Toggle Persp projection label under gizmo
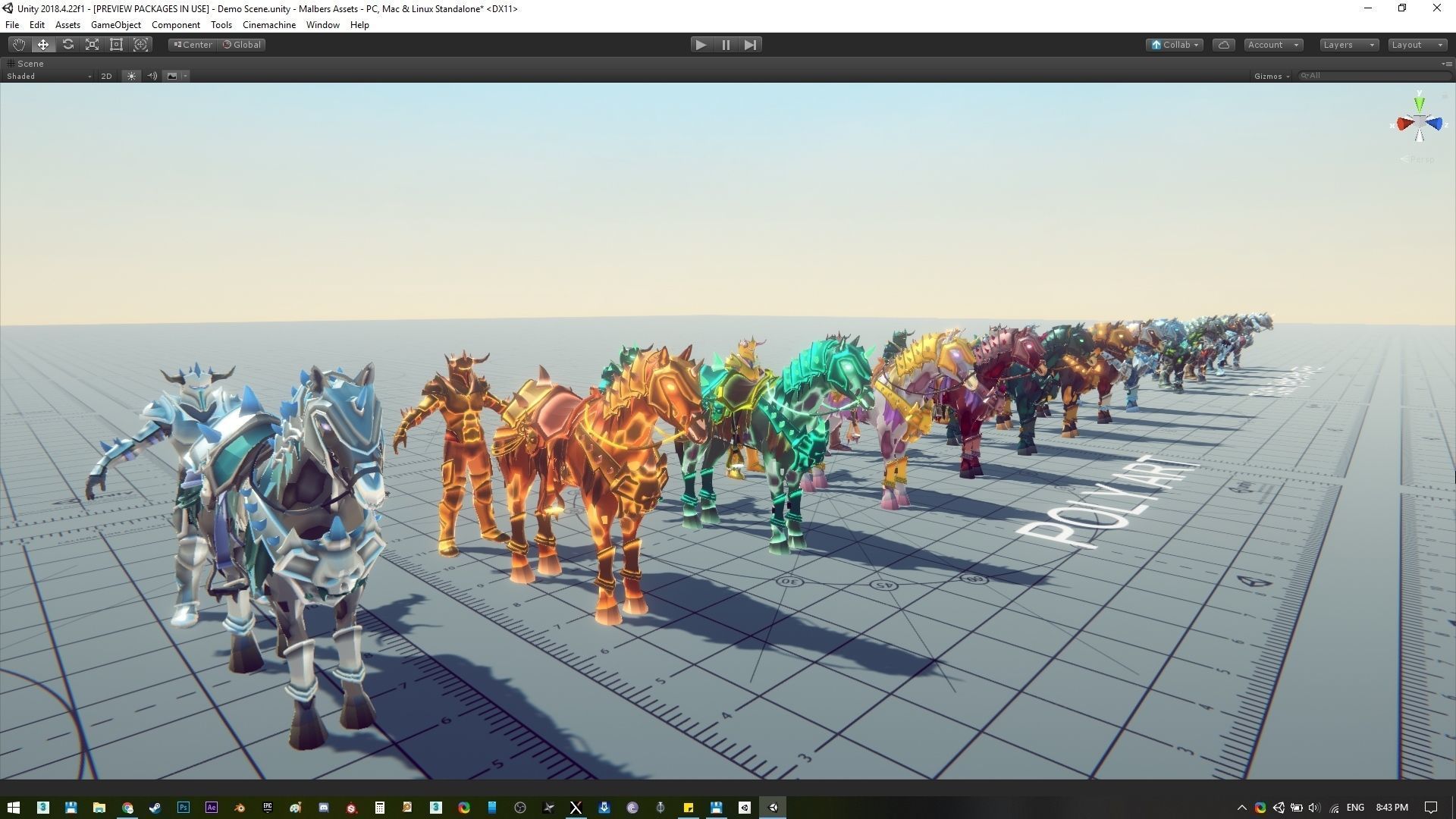 [x=1417, y=159]
